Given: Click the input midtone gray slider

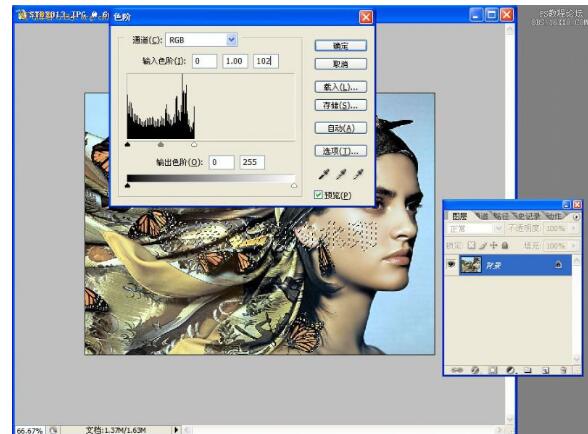Looking at the screenshot, I should coord(161,144).
